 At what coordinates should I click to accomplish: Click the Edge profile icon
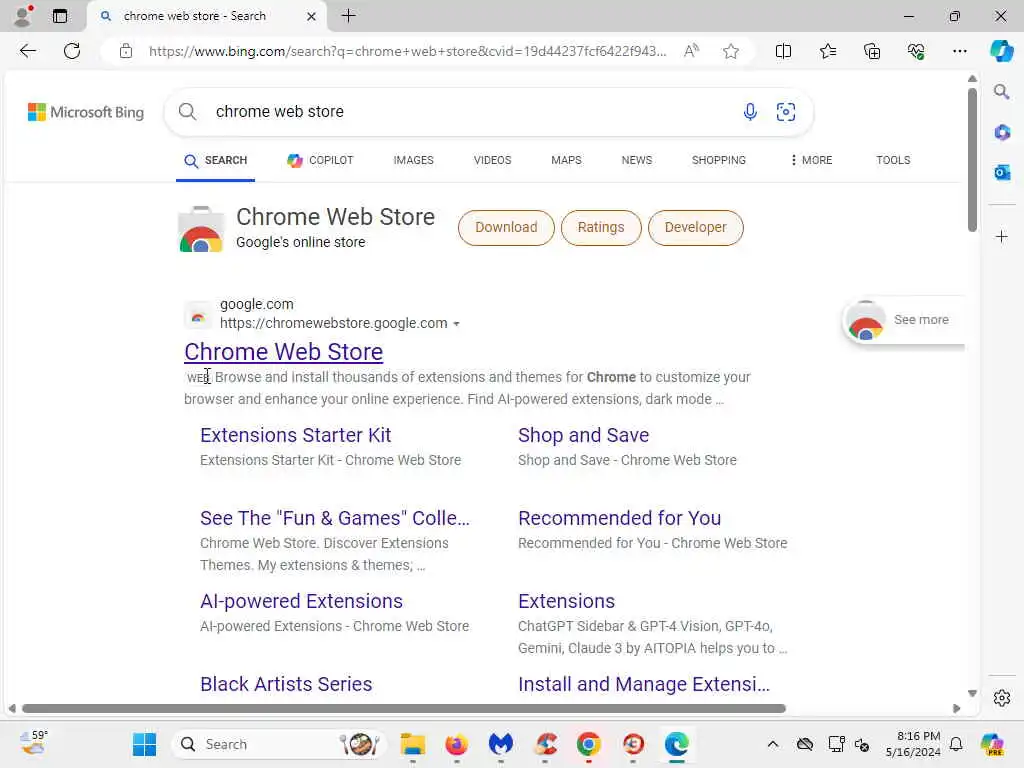[24, 16]
